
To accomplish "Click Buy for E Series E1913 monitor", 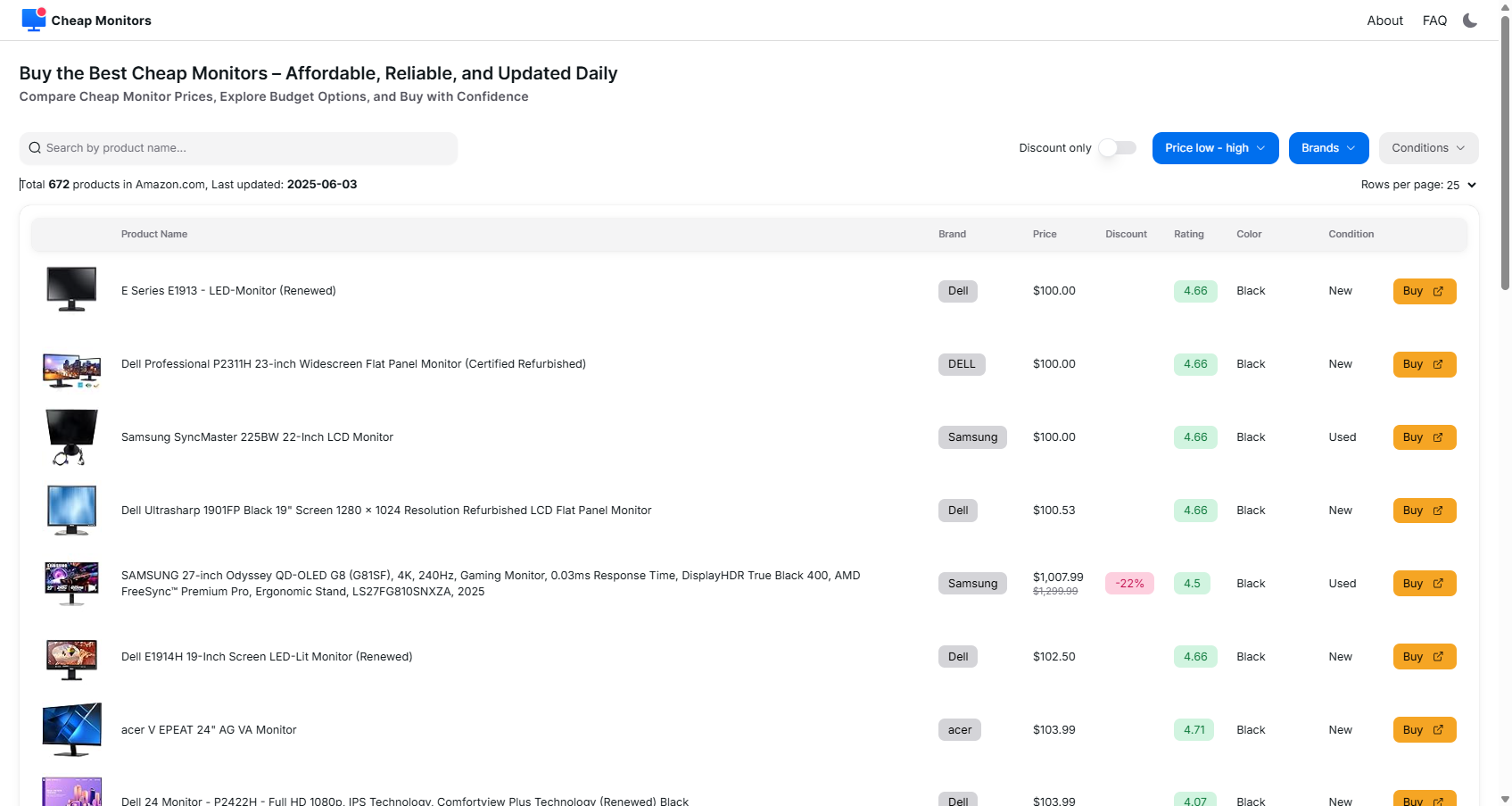I will click(x=1424, y=291).
